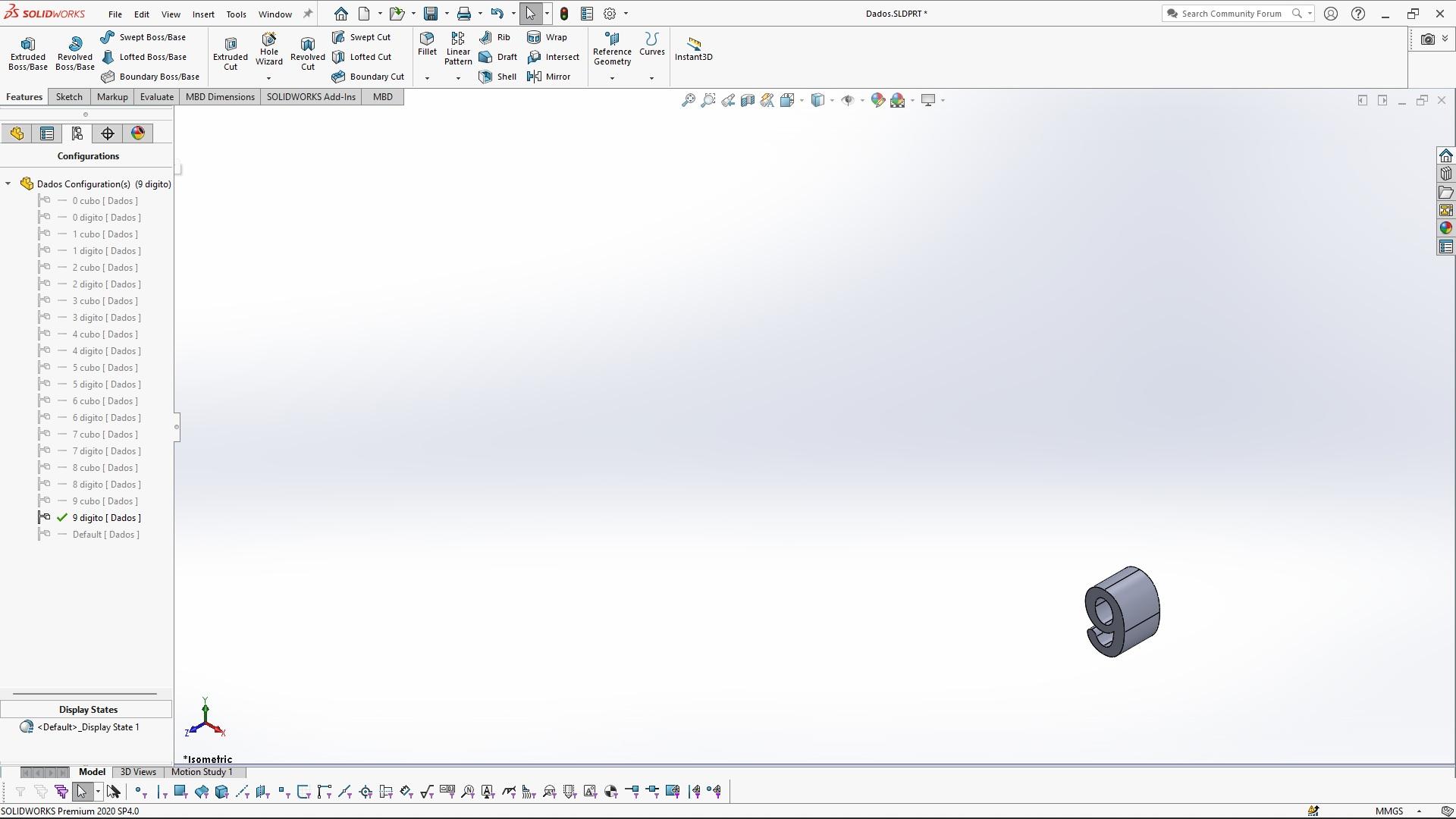
Task: Open the PropertyManager tab icon
Action: click(x=47, y=133)
